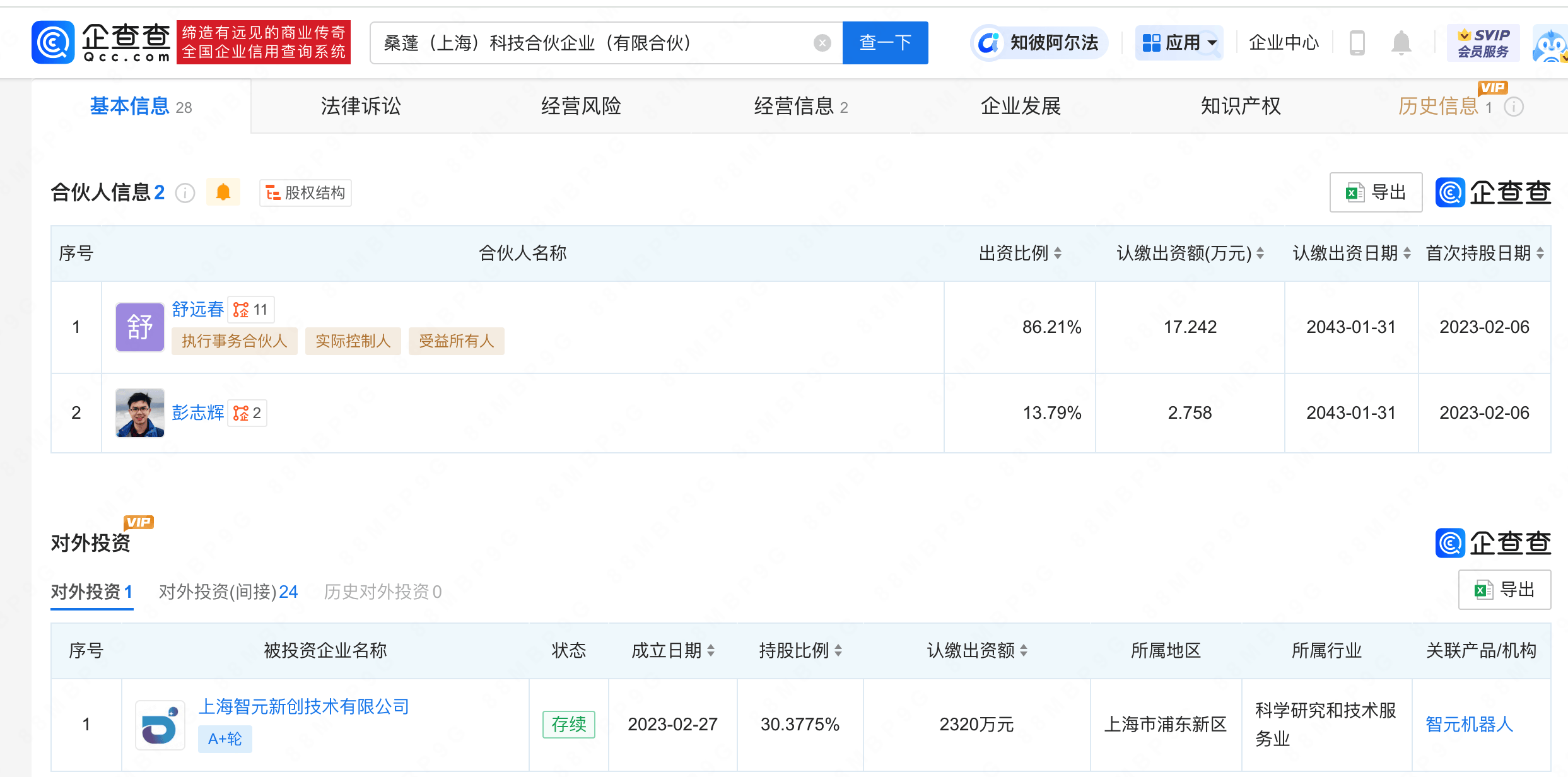
Task: Switch to 企业发展 tab
Action: (1021, 106)
